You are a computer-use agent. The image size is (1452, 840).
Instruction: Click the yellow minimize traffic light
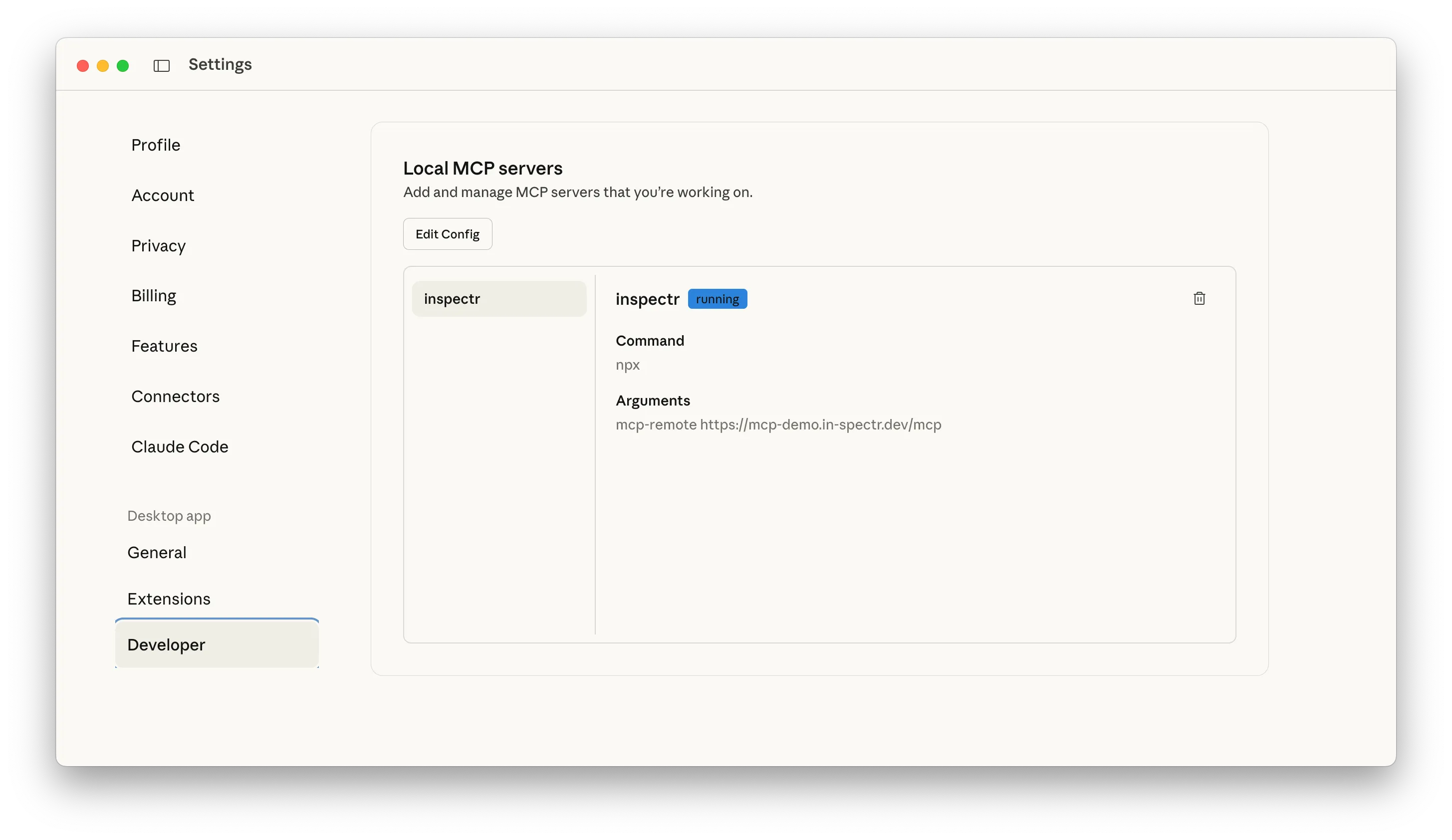click(x=103, y=66)
